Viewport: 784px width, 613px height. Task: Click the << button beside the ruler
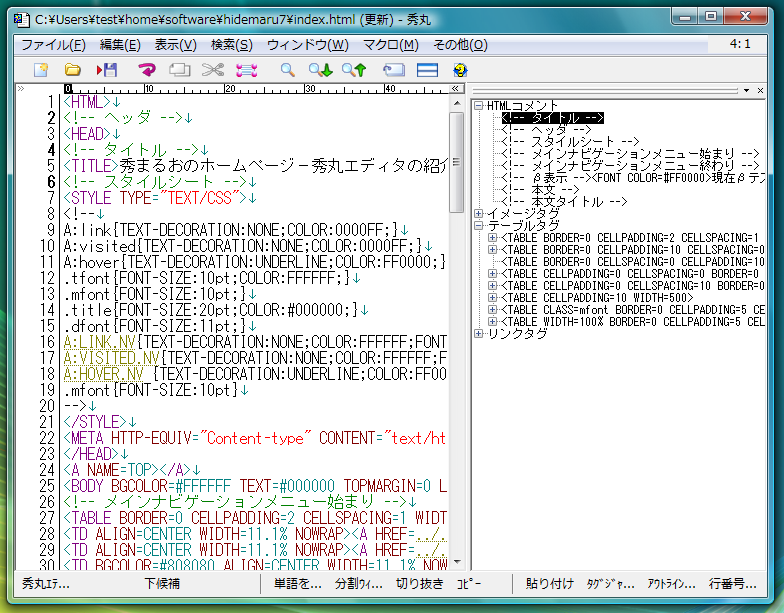455,88
